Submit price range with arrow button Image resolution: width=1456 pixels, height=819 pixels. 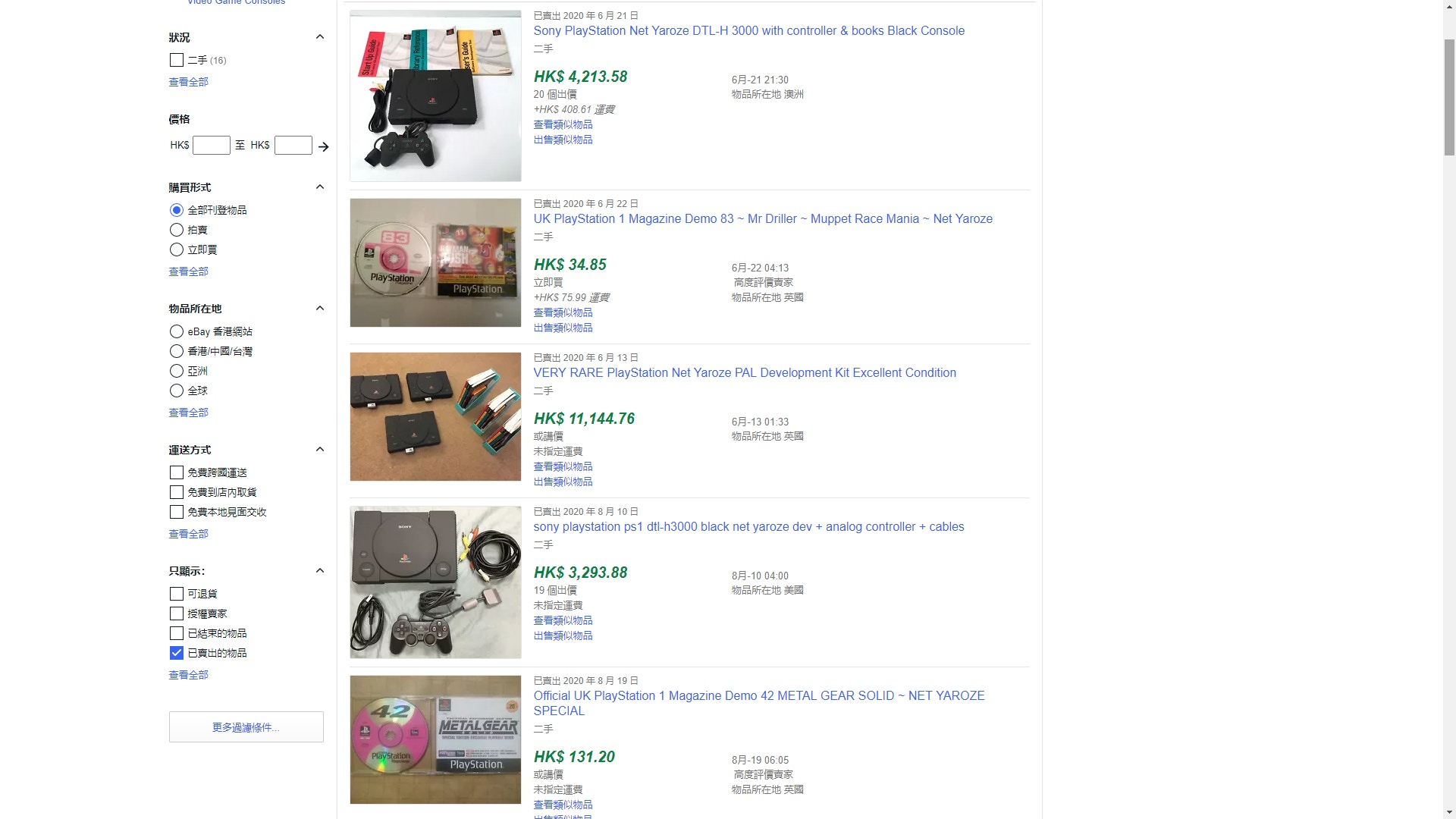click(324, 146)
